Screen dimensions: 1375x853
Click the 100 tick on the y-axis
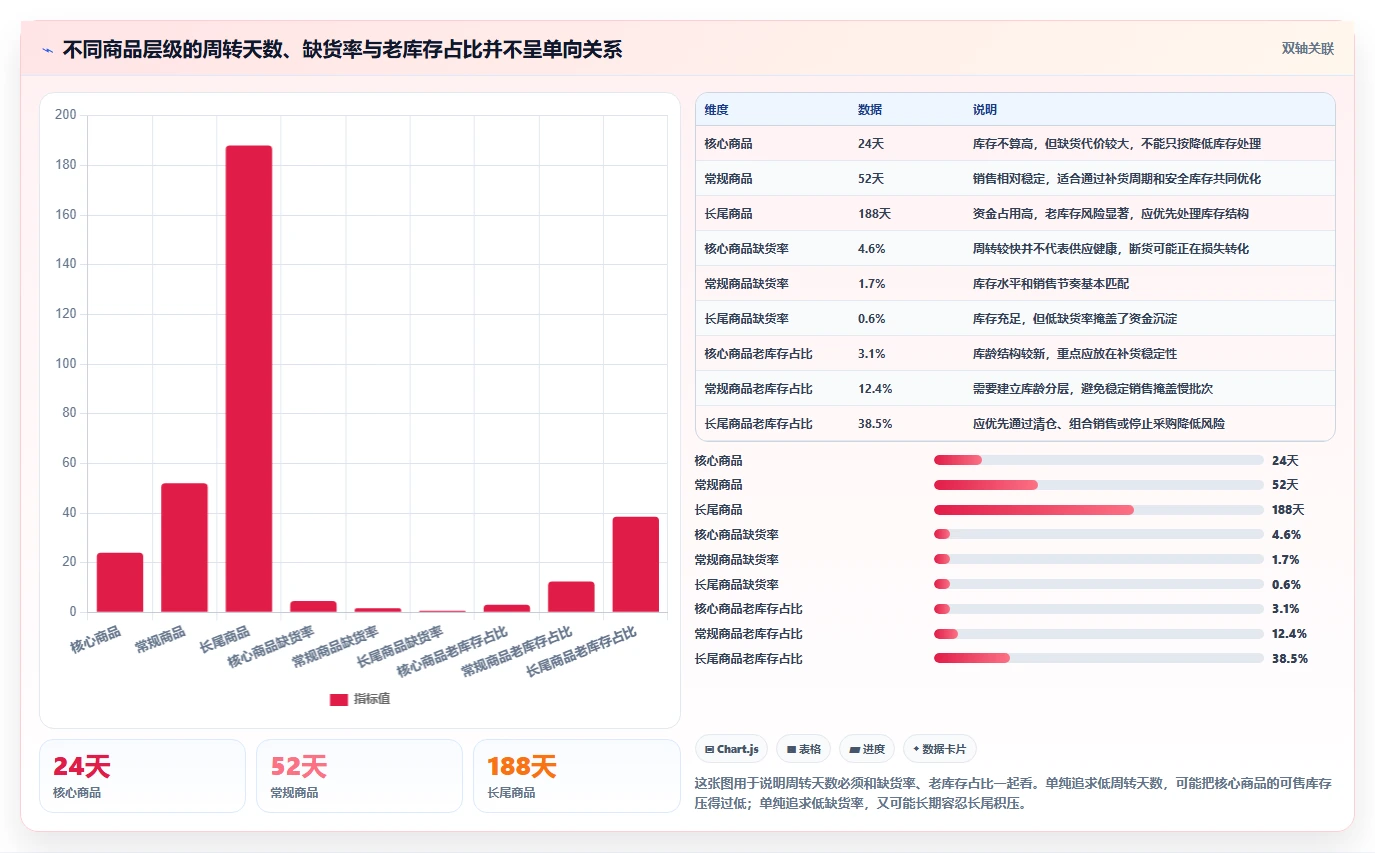(x=66, y=363)
